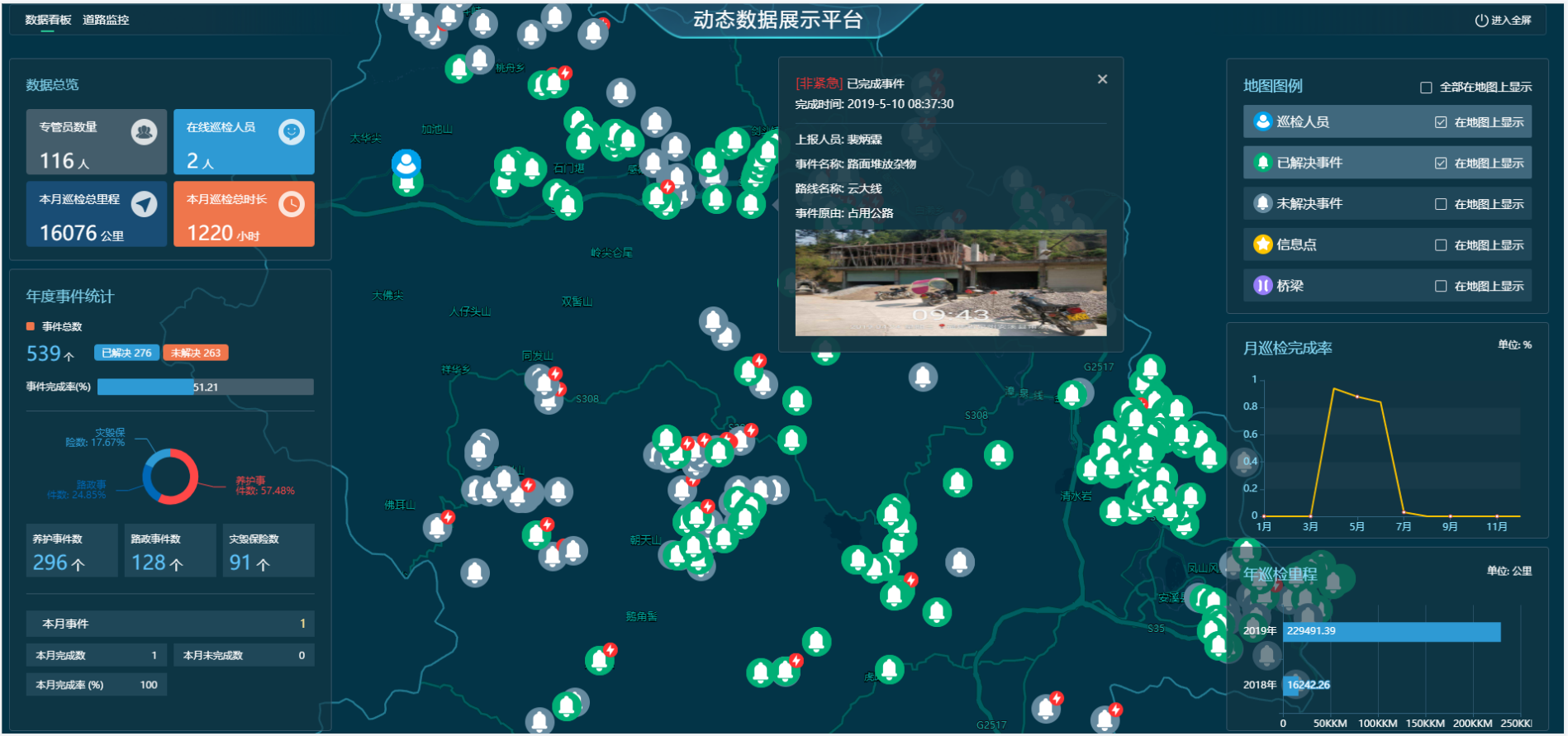The height and width of the screenshot is (736, 1568).
Task: Click the 巡检人员 legend icon
Action: click(1262, 121)
